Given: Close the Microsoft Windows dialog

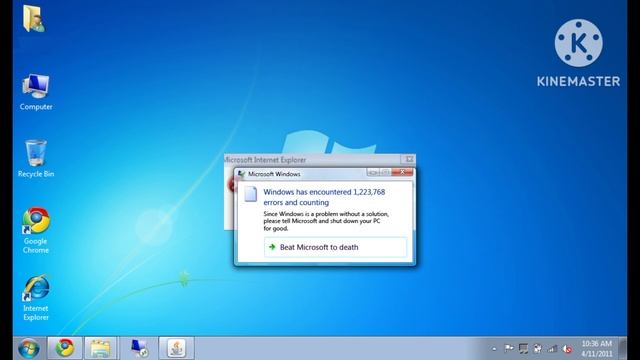Looking at the screenshot, I should (x=402, y=173).
